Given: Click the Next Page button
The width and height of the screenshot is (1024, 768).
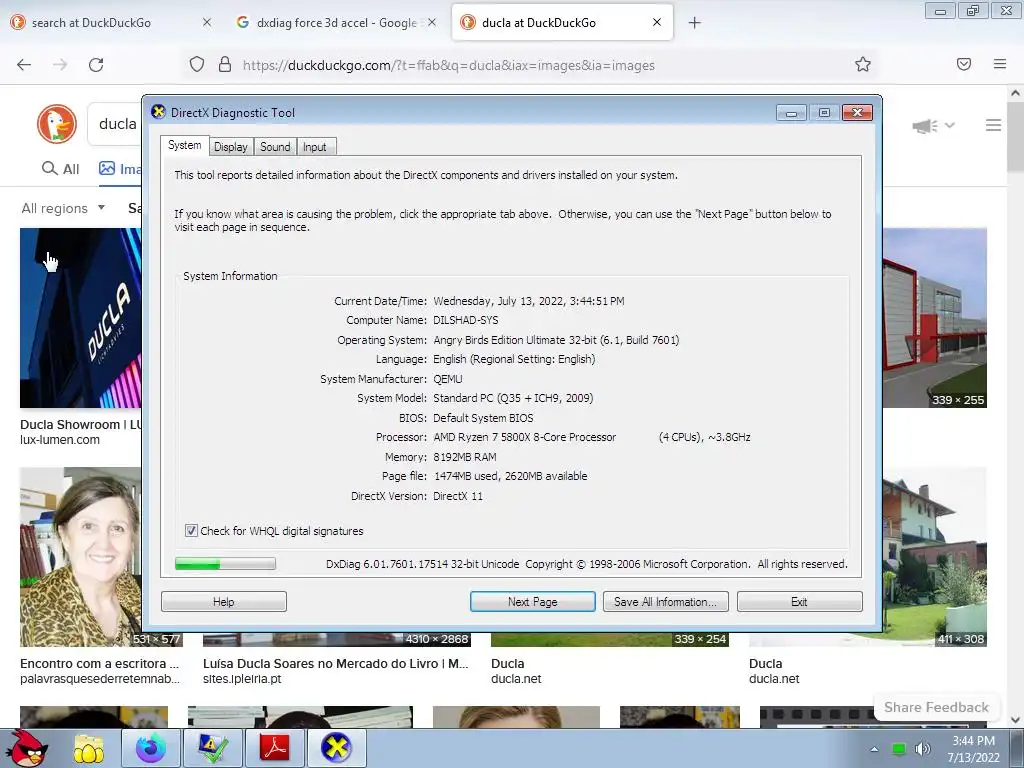Looking at the screenshot, I should (x=532, y=601).
